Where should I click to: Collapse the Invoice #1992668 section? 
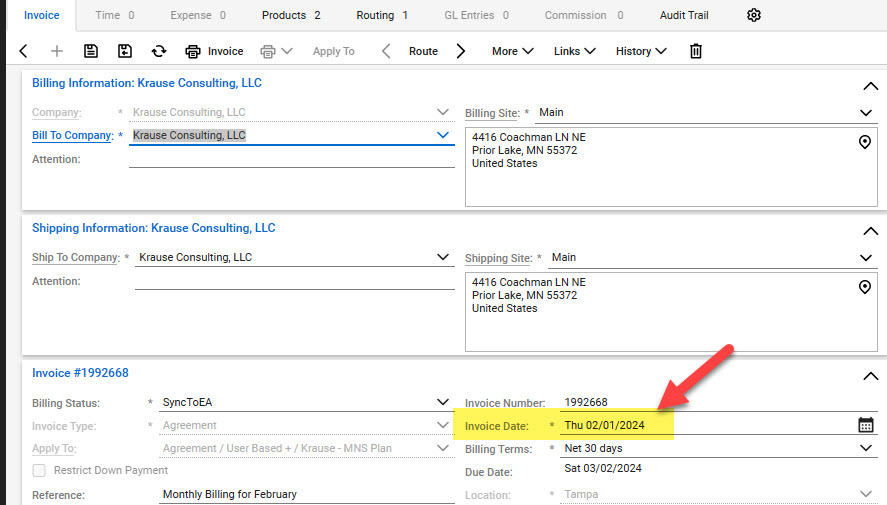(x=871, y=376)
